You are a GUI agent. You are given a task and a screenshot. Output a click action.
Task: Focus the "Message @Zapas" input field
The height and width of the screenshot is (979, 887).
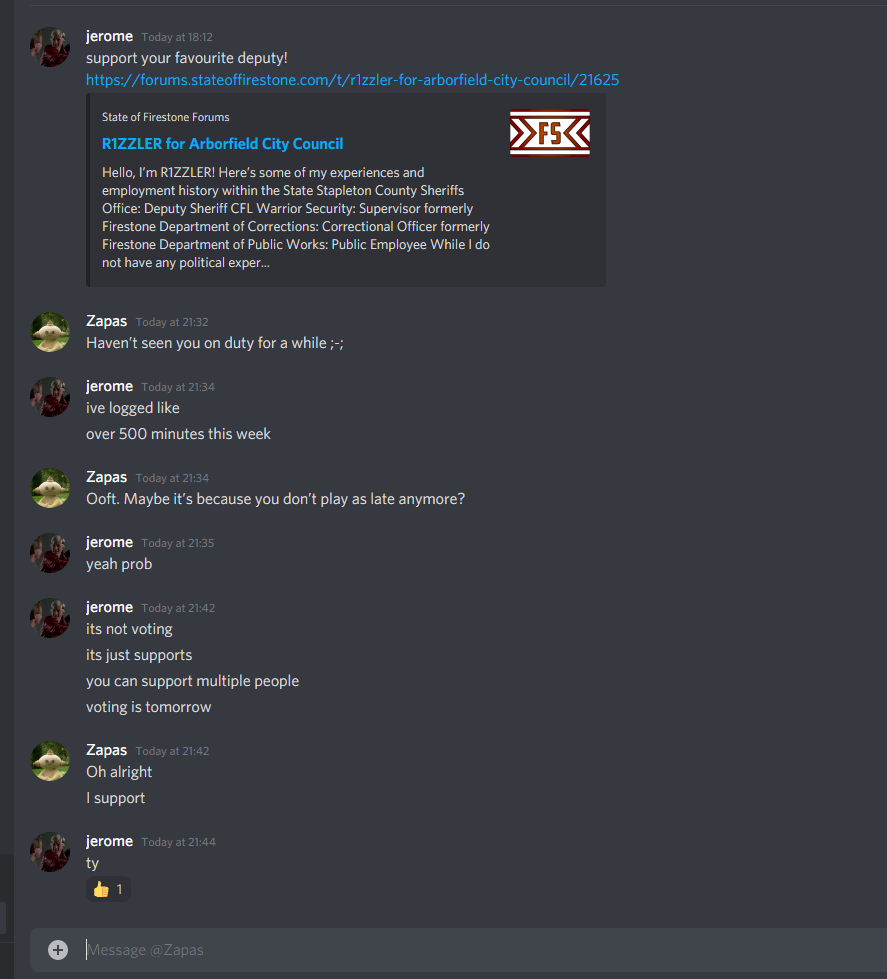(x=481, y=950)
